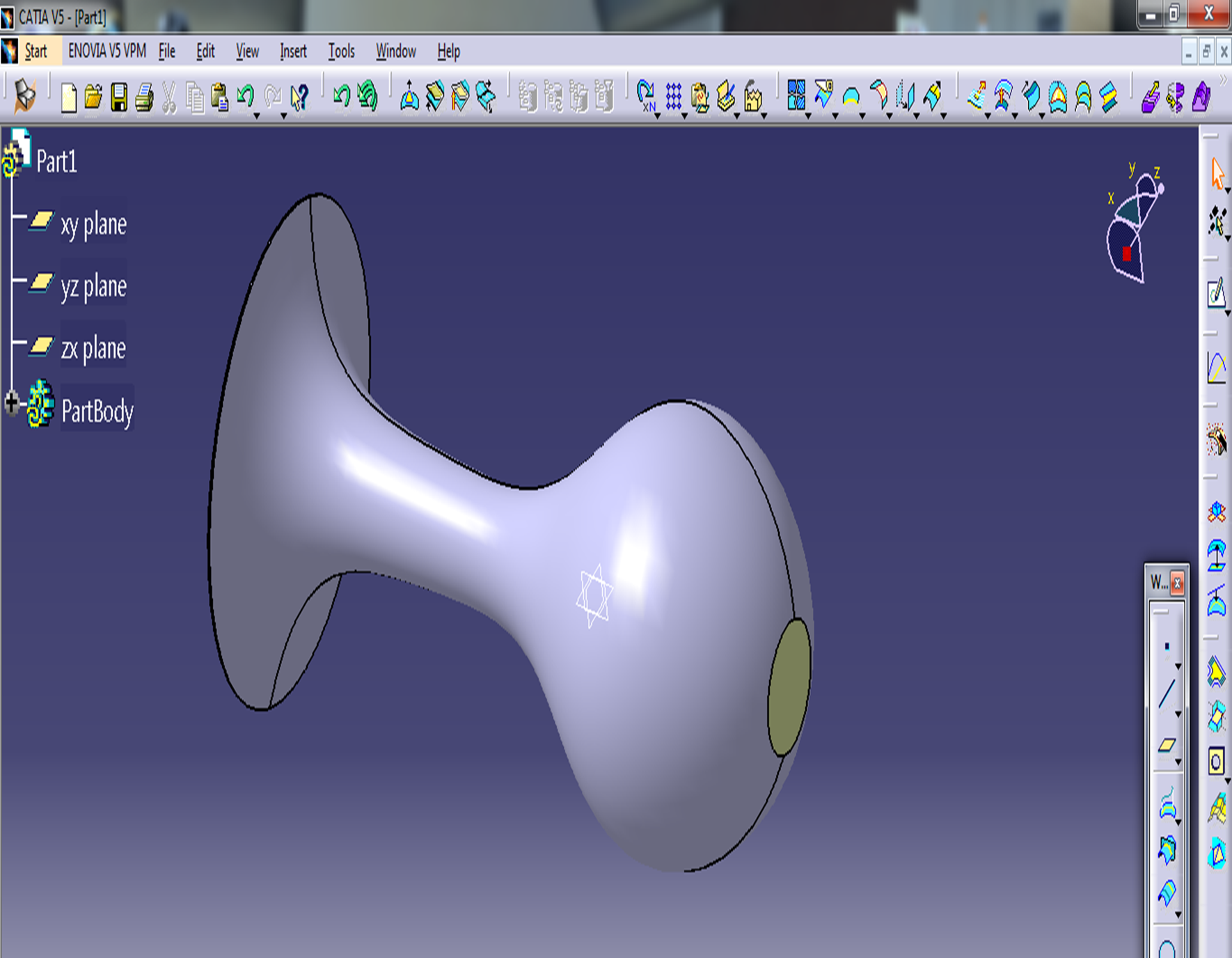The height and width of the screenshot is (958, 1232).
Task: Click the What's This help cursor icon
Action: coord(299,97)
